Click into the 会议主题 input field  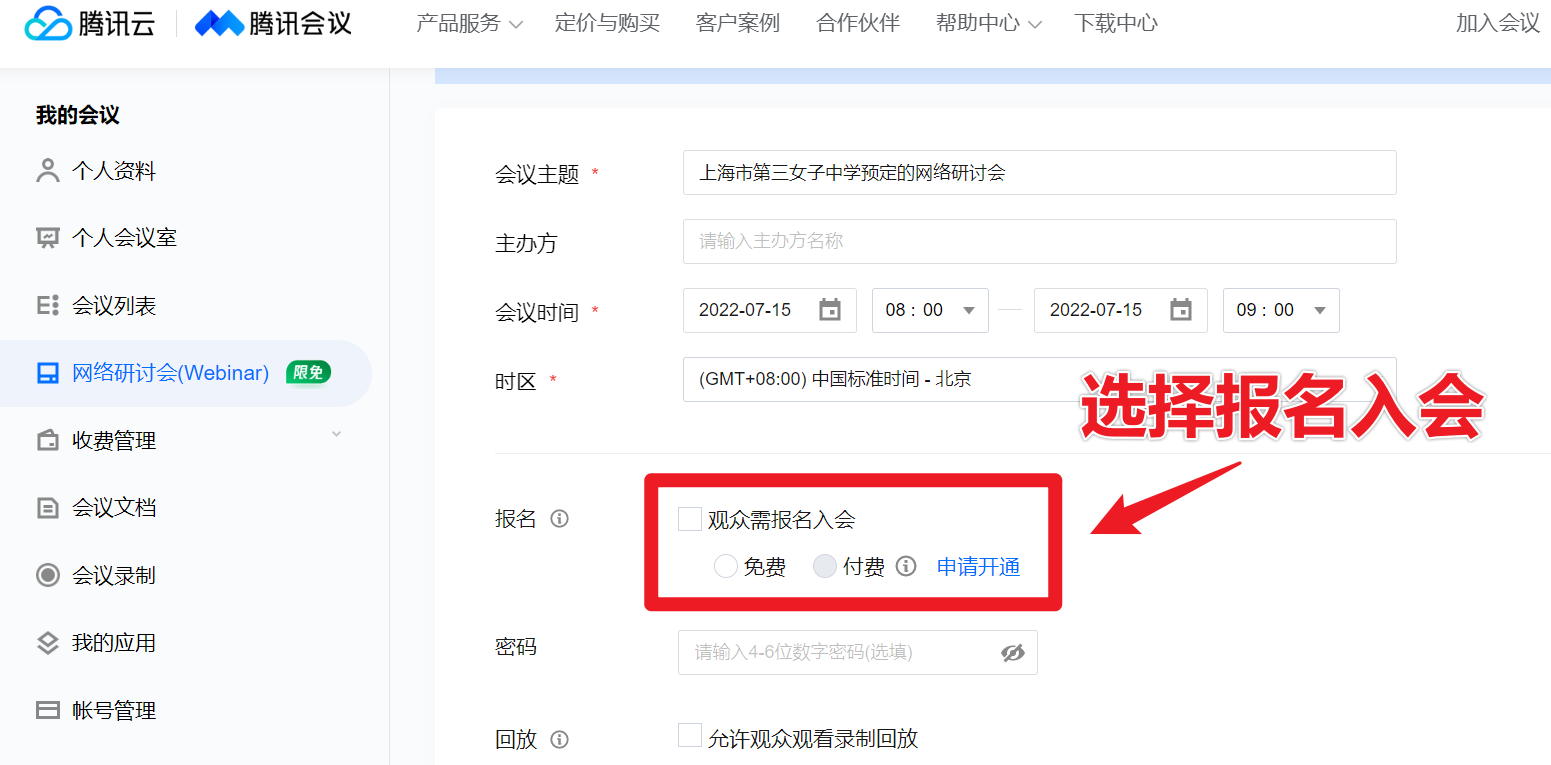(x=1039, y=172)
